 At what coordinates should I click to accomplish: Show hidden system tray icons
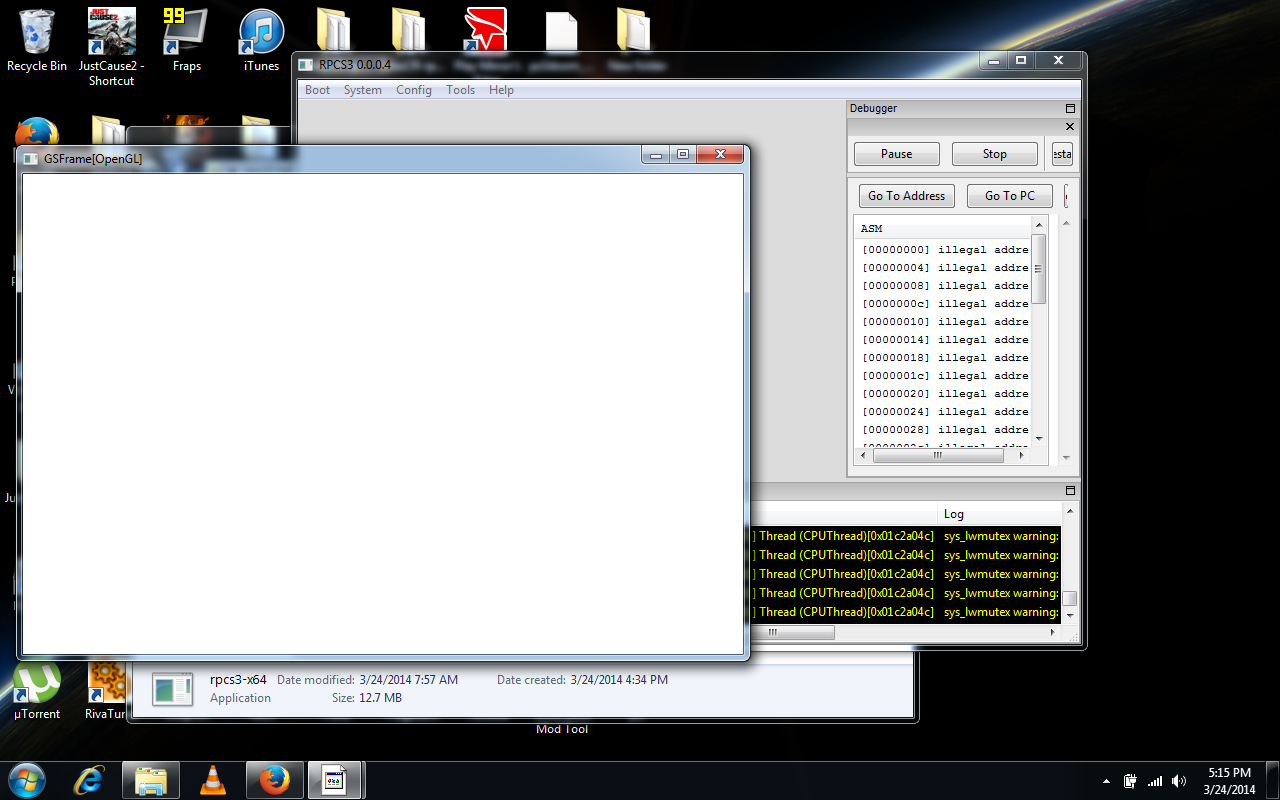[1106, 781]
